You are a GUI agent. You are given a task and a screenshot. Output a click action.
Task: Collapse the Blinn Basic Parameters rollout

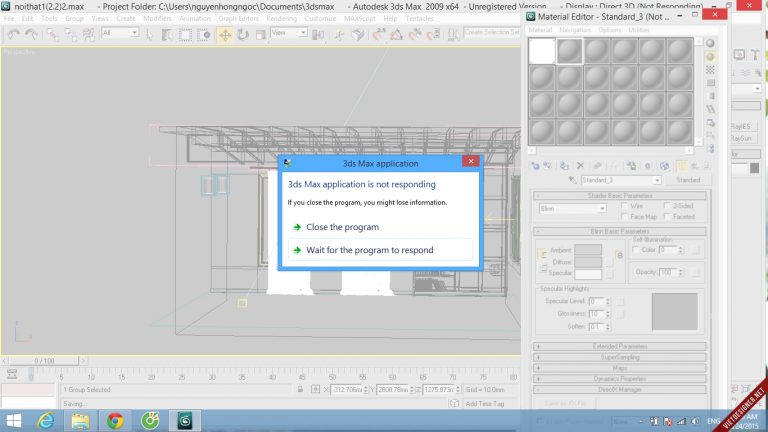pos(620,231)
